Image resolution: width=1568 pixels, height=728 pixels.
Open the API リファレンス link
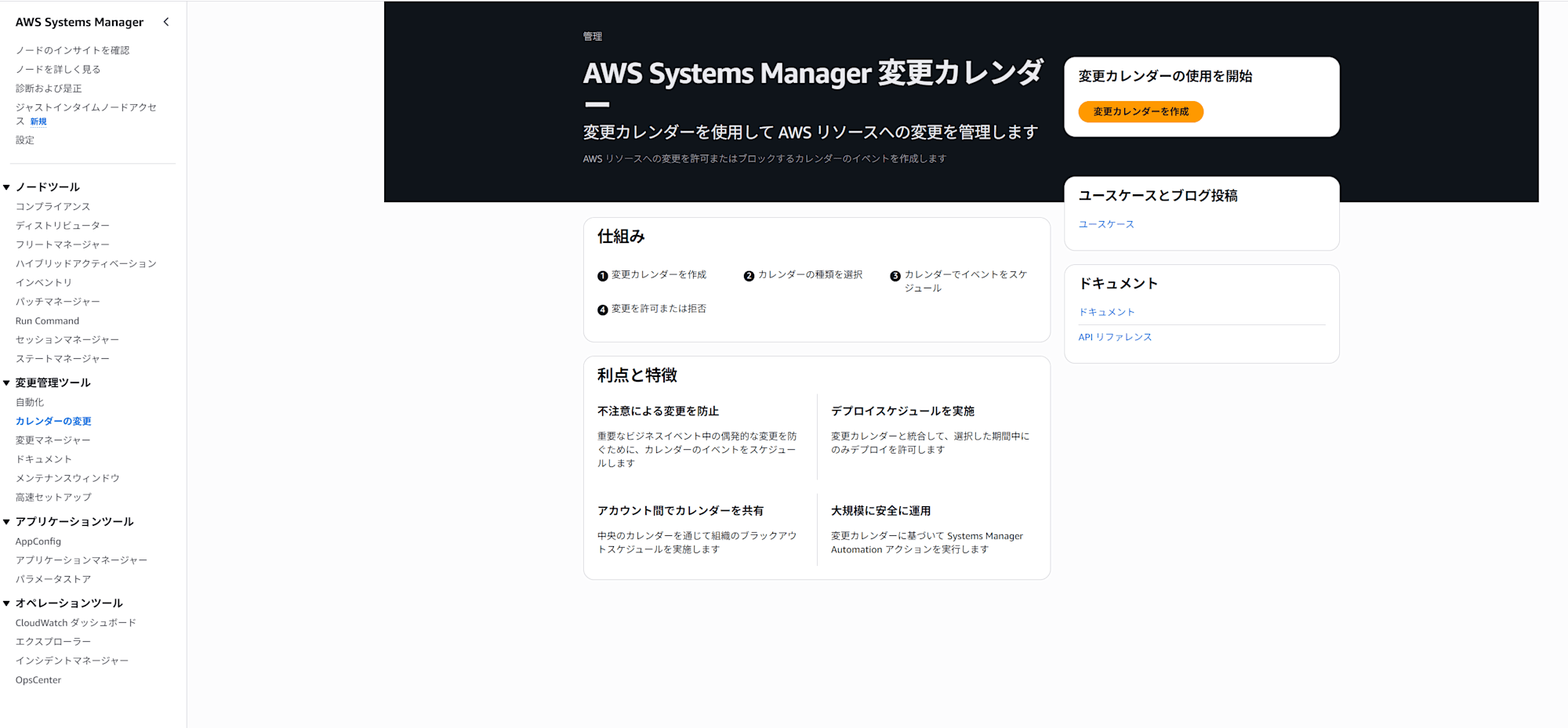(1114, 337)
